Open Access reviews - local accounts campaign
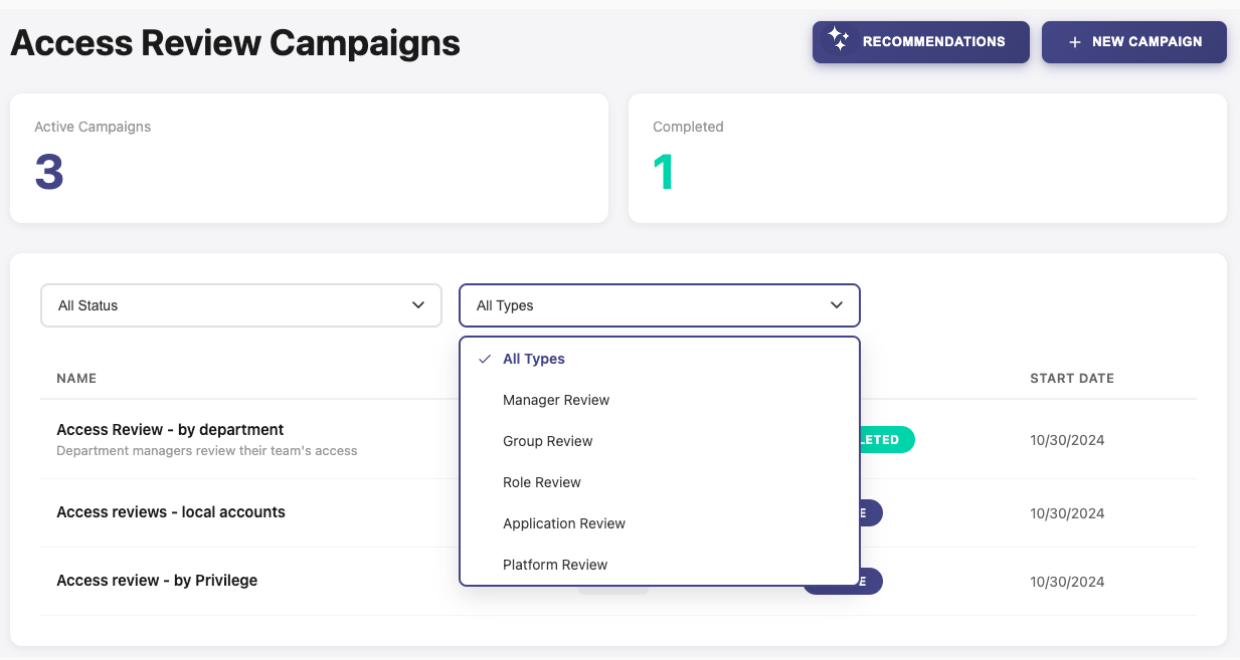 [x=171, y=512]
